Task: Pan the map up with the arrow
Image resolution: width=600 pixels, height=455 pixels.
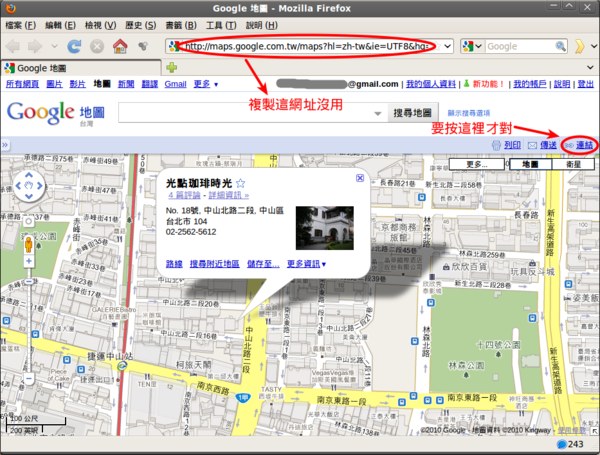Action: (29, 175)
